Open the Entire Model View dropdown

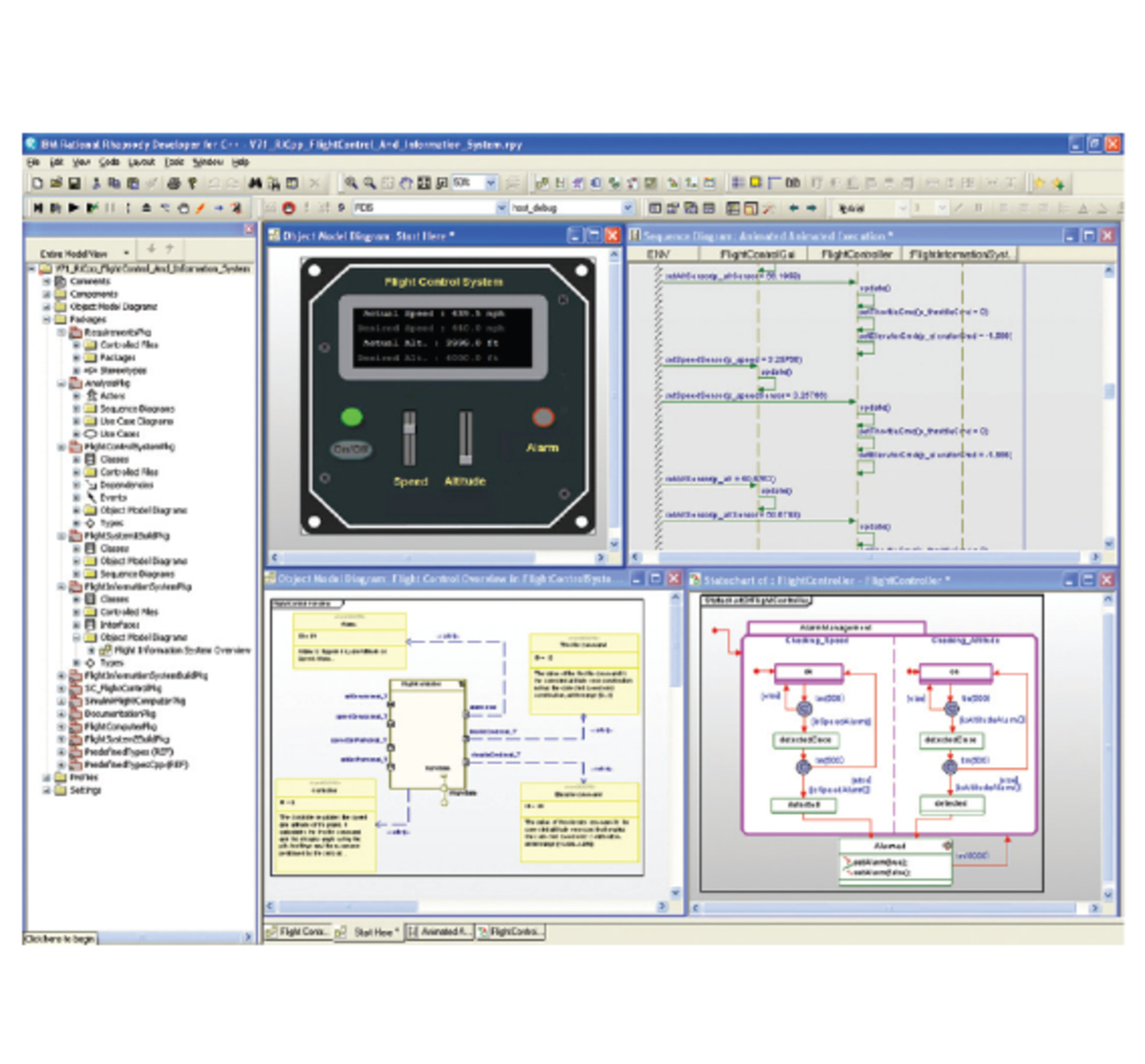coord(126,253)
